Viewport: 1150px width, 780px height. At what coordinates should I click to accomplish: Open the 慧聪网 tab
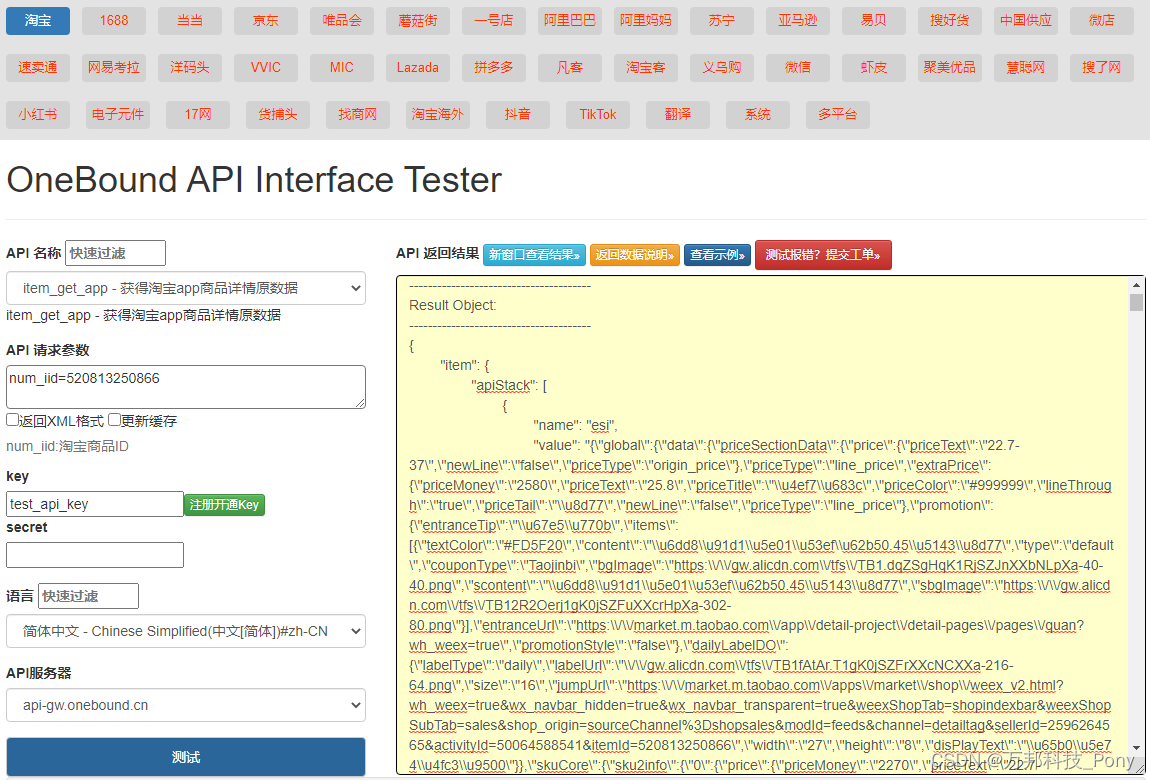pyautogui.click(x=1026, y=67)
